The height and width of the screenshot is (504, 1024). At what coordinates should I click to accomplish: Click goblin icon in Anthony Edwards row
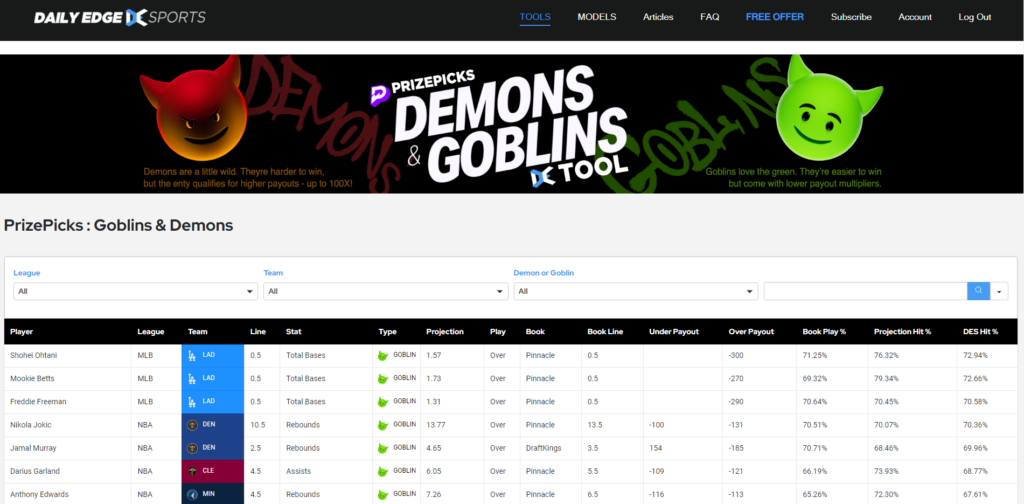point(383,495)
